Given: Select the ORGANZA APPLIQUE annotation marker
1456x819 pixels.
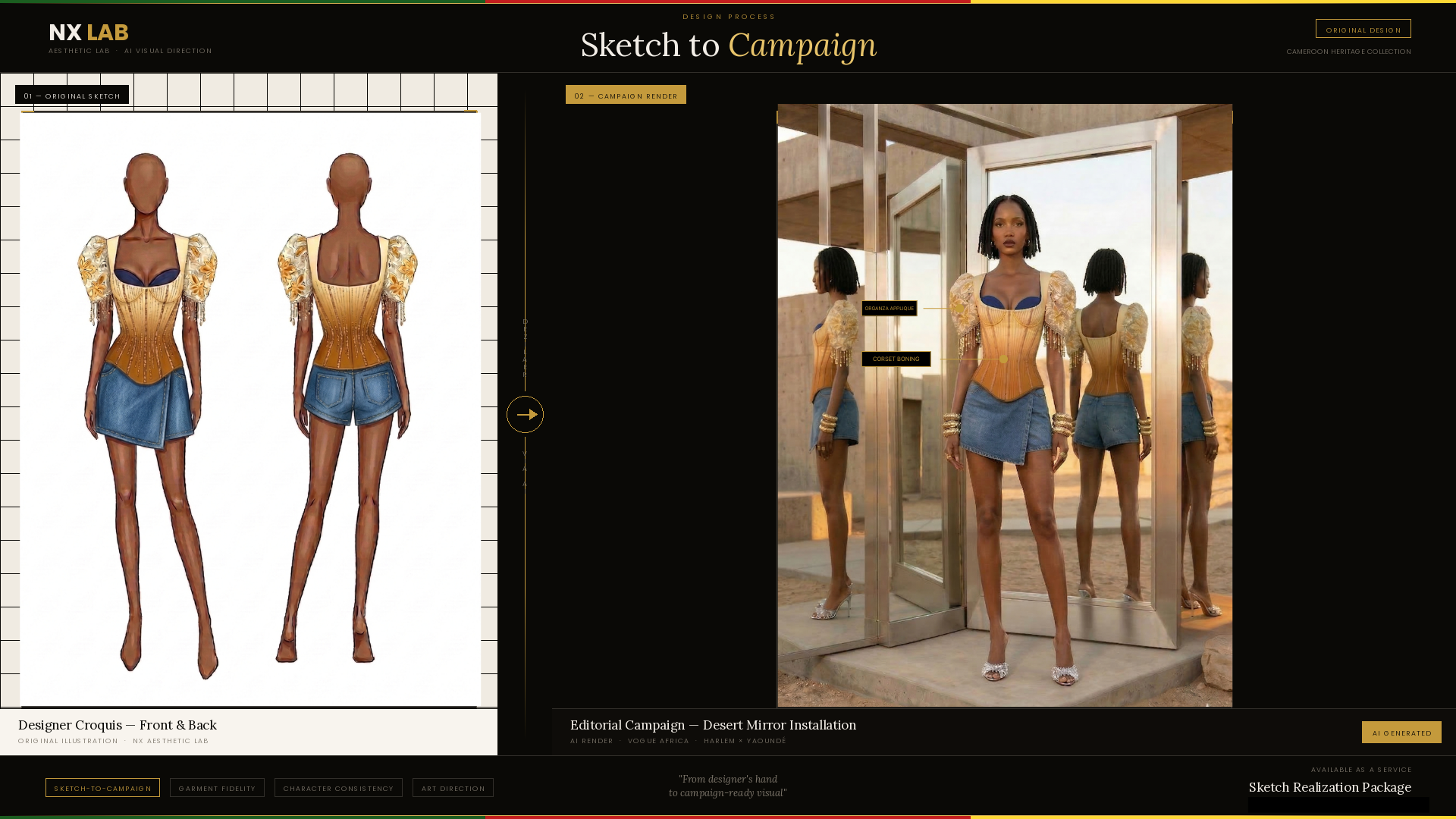Looking at the screenshot, I should click(x=890, y=309).
